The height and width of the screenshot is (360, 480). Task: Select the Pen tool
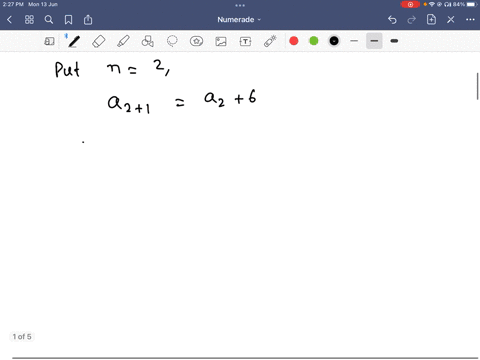tap(74, 41)
